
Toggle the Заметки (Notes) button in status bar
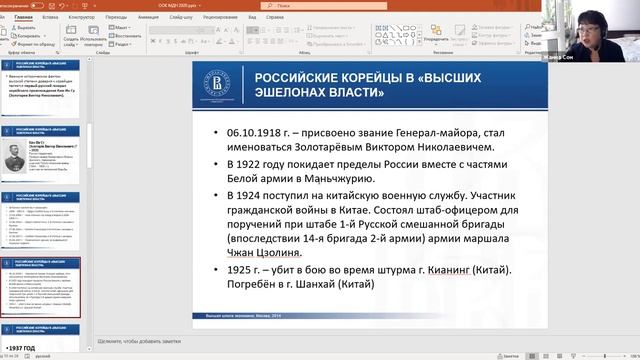tap(508, 356)
